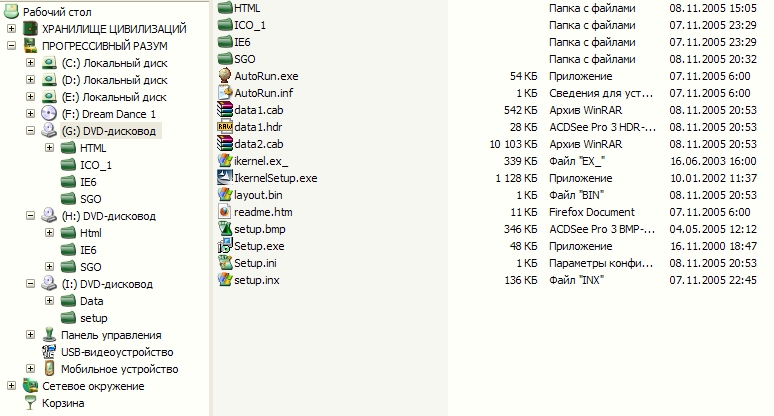This screenshot has height=416, width=774.
Task: Select the setup.bmp image file icon
Action: (226, 229)
